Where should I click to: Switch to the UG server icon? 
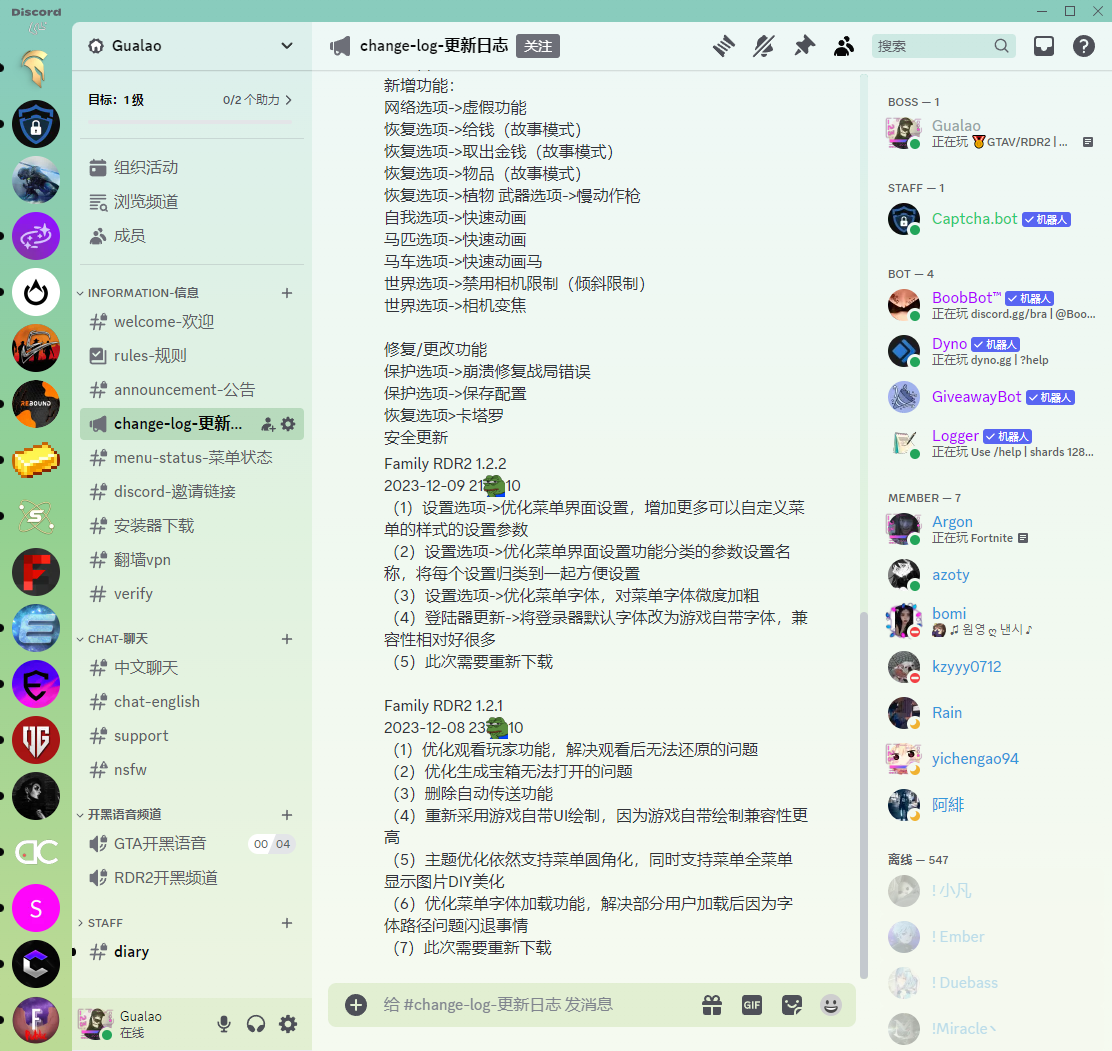36,740
